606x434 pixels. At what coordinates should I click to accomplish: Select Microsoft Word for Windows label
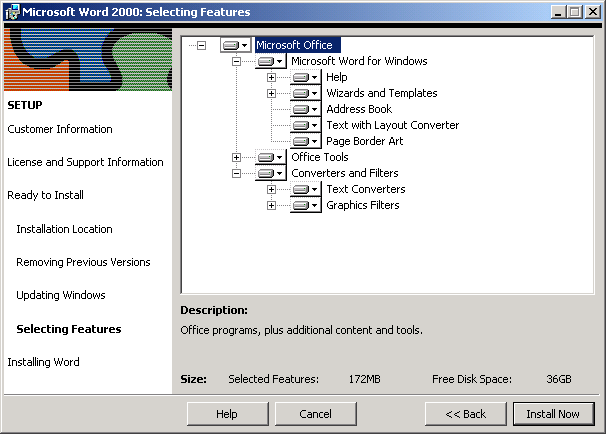click(359, 61)
